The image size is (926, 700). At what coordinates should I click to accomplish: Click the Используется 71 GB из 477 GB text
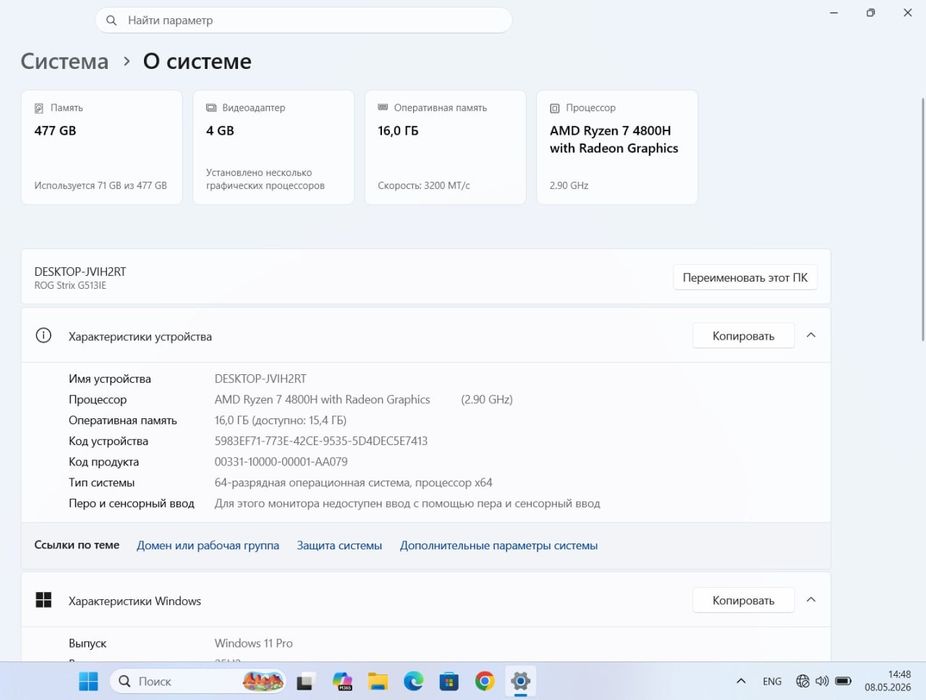[100, 185]
